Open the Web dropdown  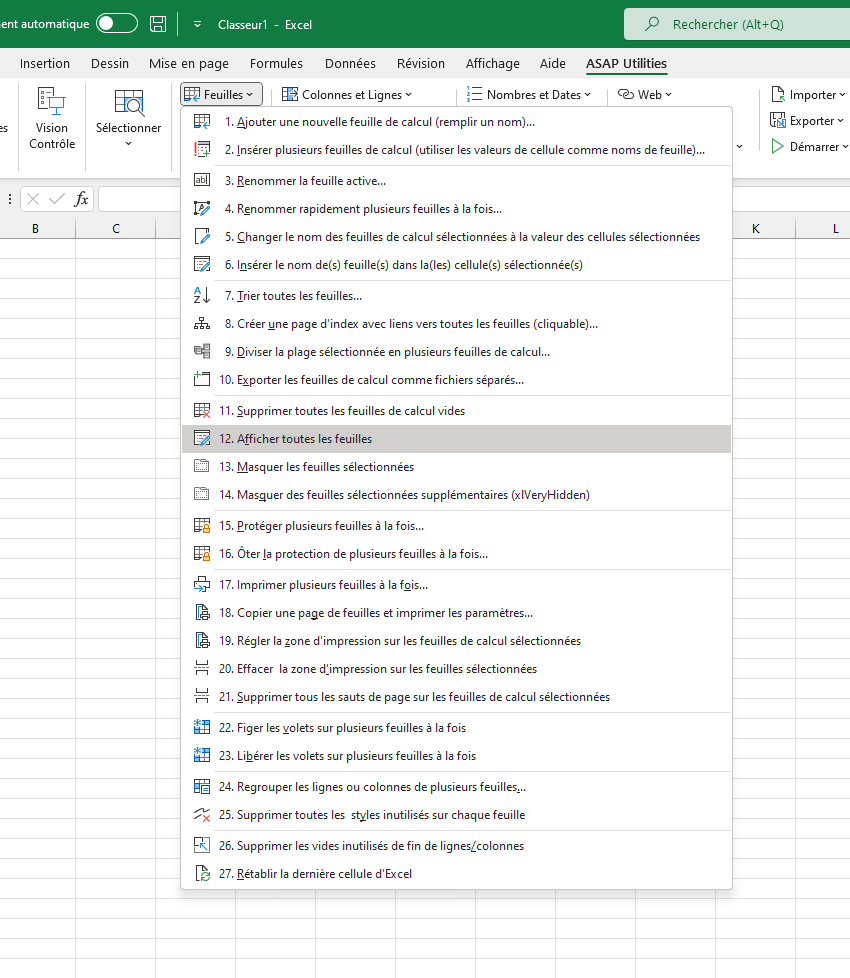(x=645, y=95)
